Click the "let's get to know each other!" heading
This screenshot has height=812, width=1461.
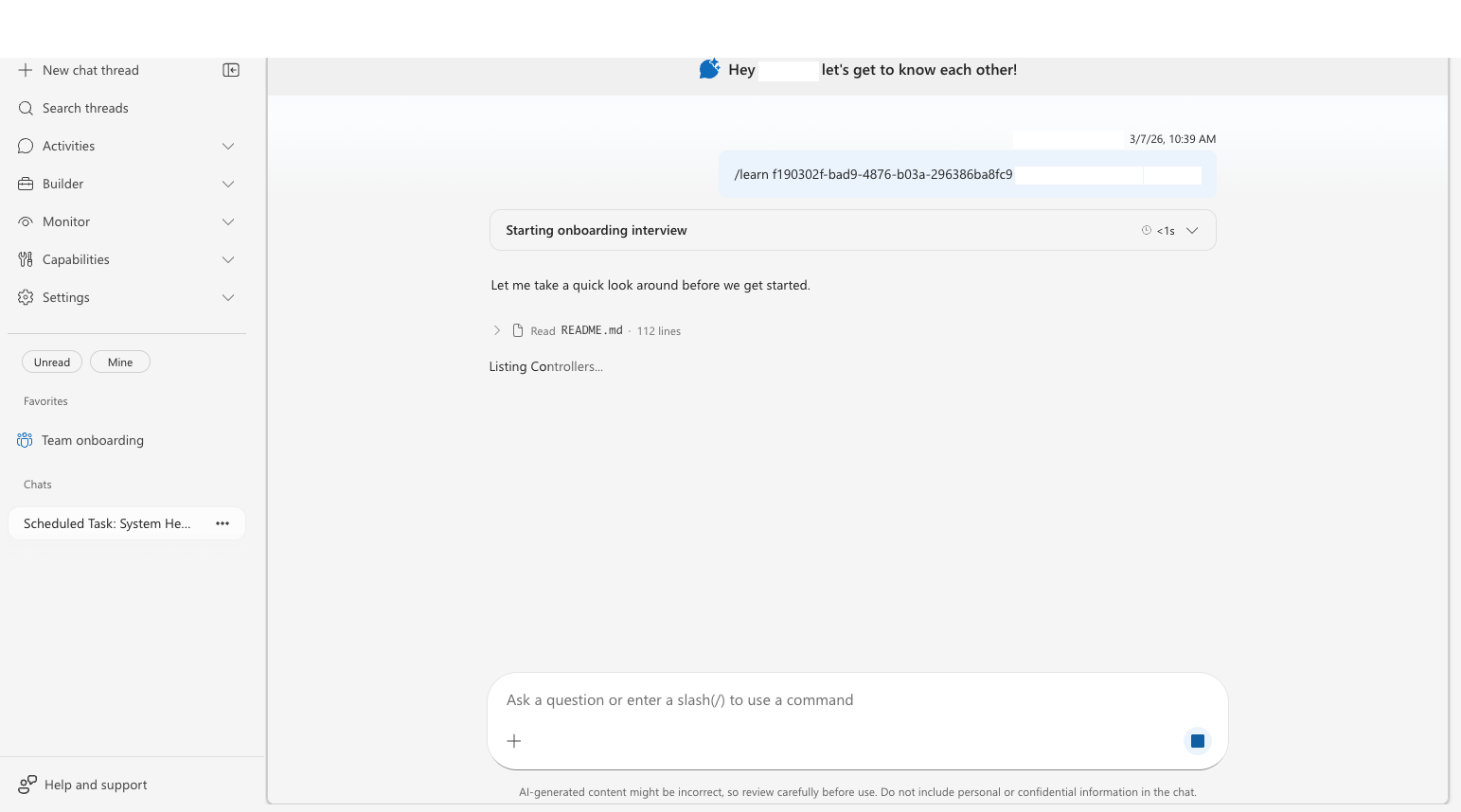click(919, 69)
